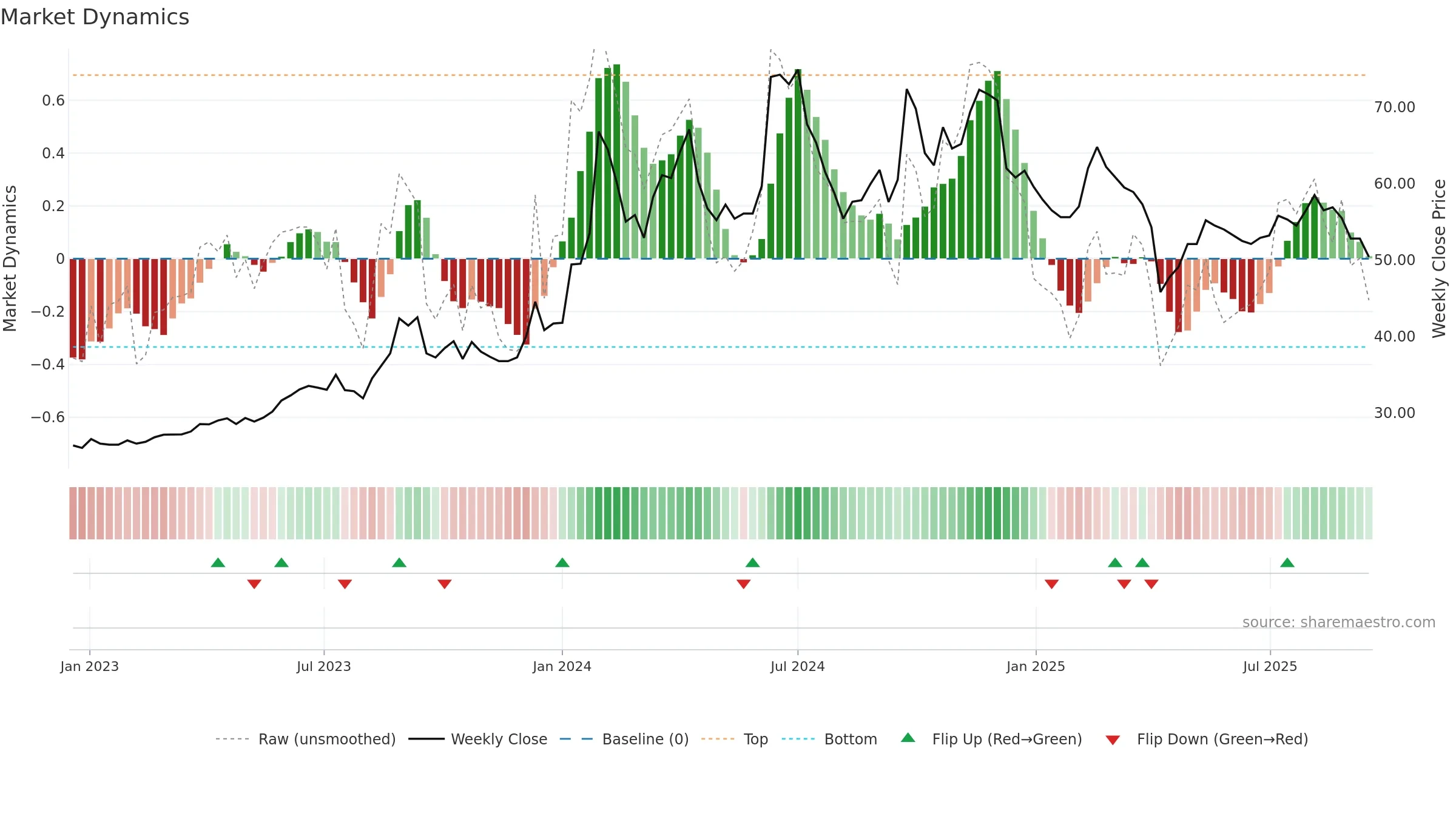Toggle the Flip Down (Green→Red) legend entry
Image resolution: width=1456 pixels, height=819 pixels.
[1207, 739]
